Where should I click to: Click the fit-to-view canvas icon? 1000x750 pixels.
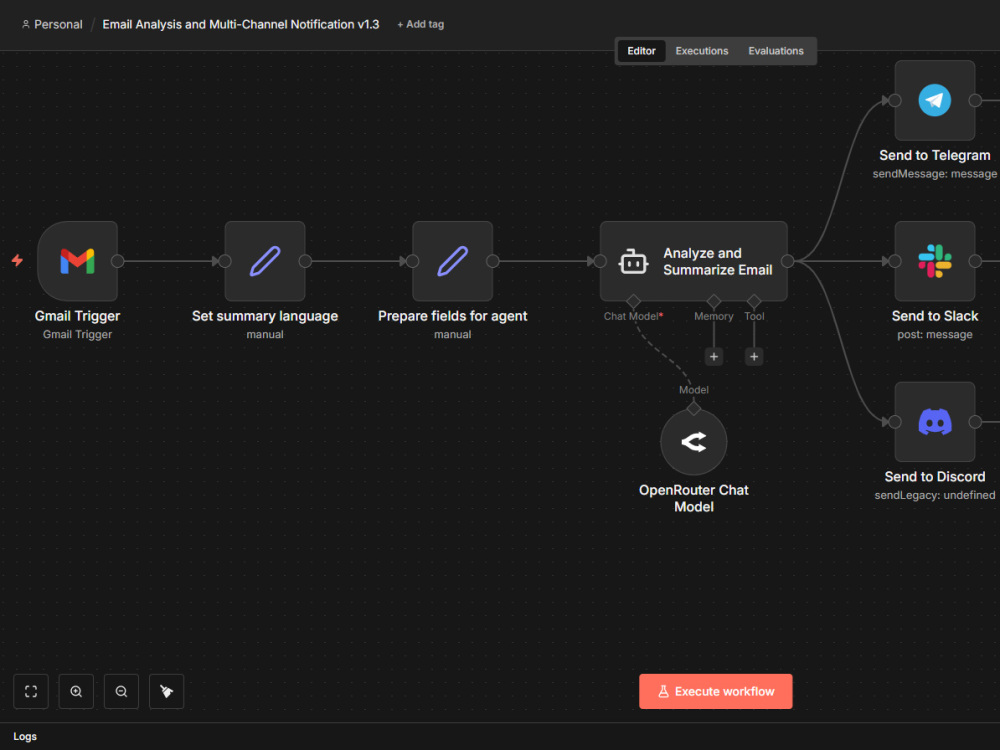tap(31, 691)
